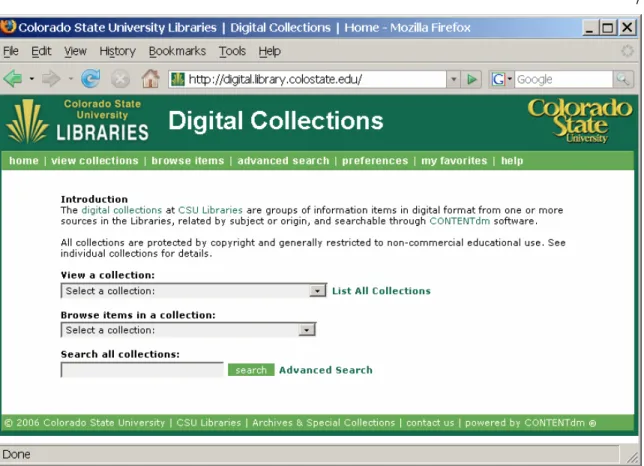Reload the page with the Refresh icon
Image resolution: width=644 pixels, height=466 pixels.
pos(90,78)
